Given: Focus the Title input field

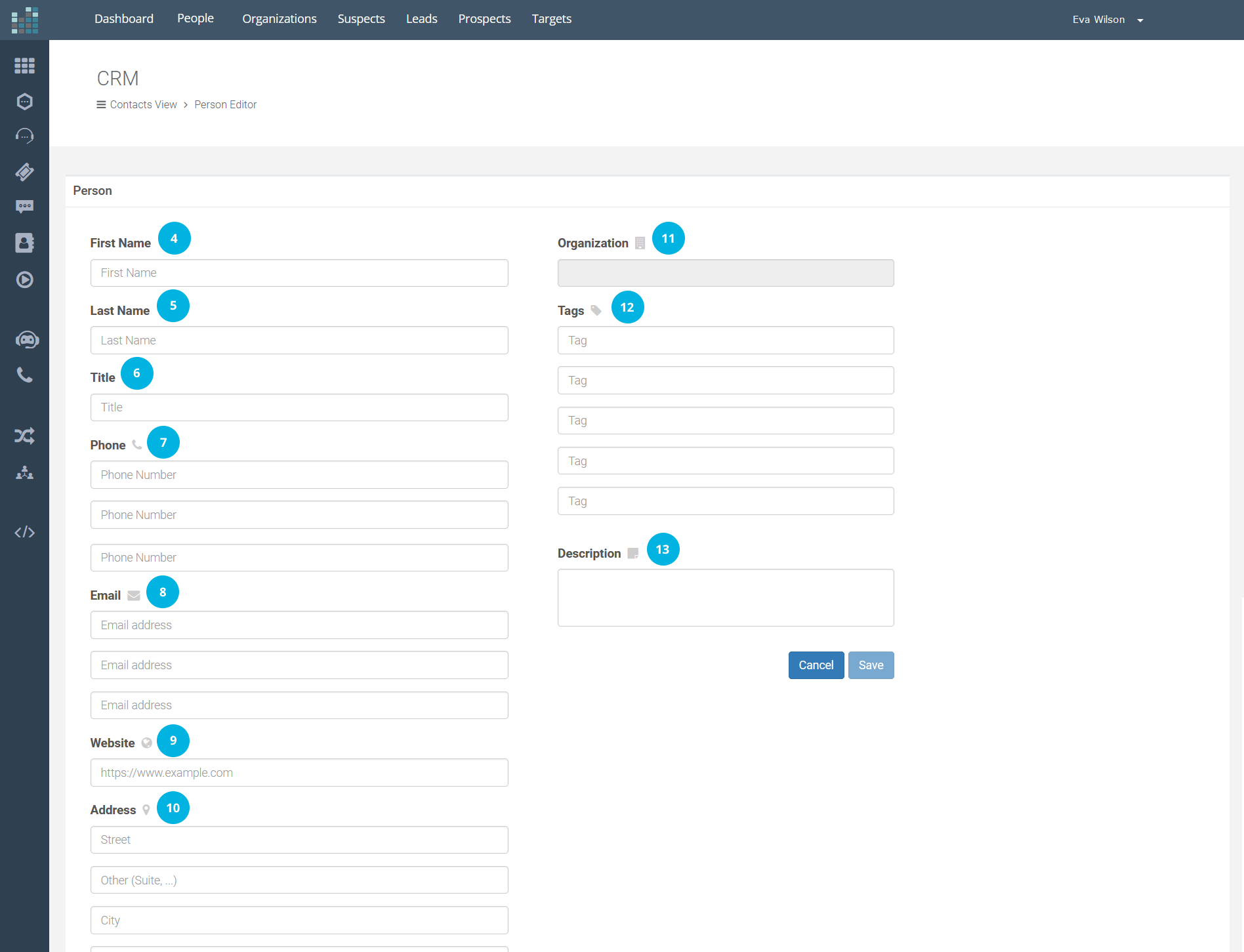Looking at the screenshot, I should 299,407.
